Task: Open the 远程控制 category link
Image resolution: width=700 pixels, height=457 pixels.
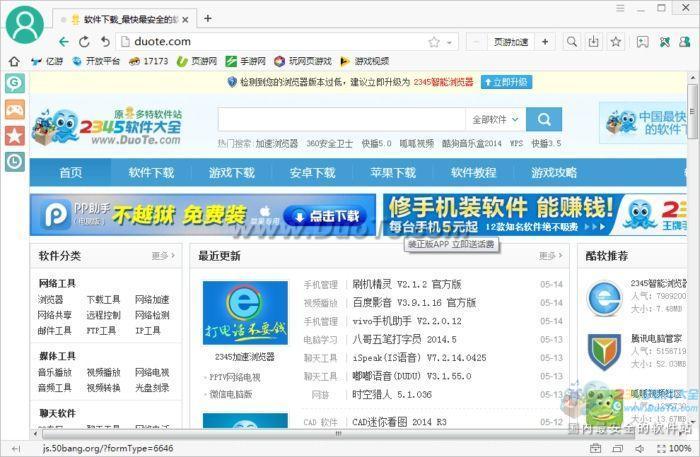Action: click(103, 315)
